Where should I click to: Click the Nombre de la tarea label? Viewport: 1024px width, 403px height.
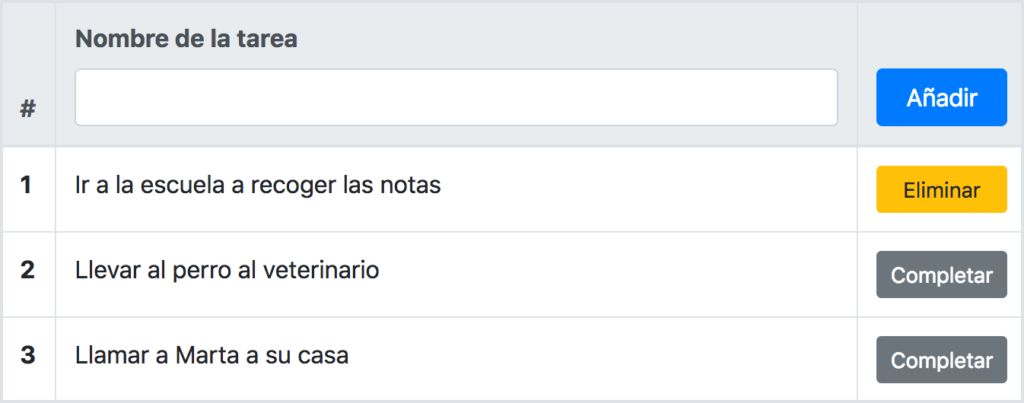[187, 39]
